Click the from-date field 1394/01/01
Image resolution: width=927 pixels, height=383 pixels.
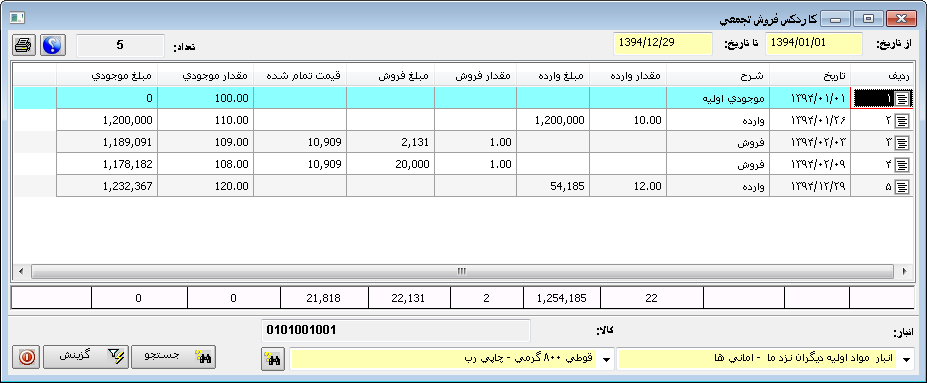pyautogui.click(x=813, y=44)
